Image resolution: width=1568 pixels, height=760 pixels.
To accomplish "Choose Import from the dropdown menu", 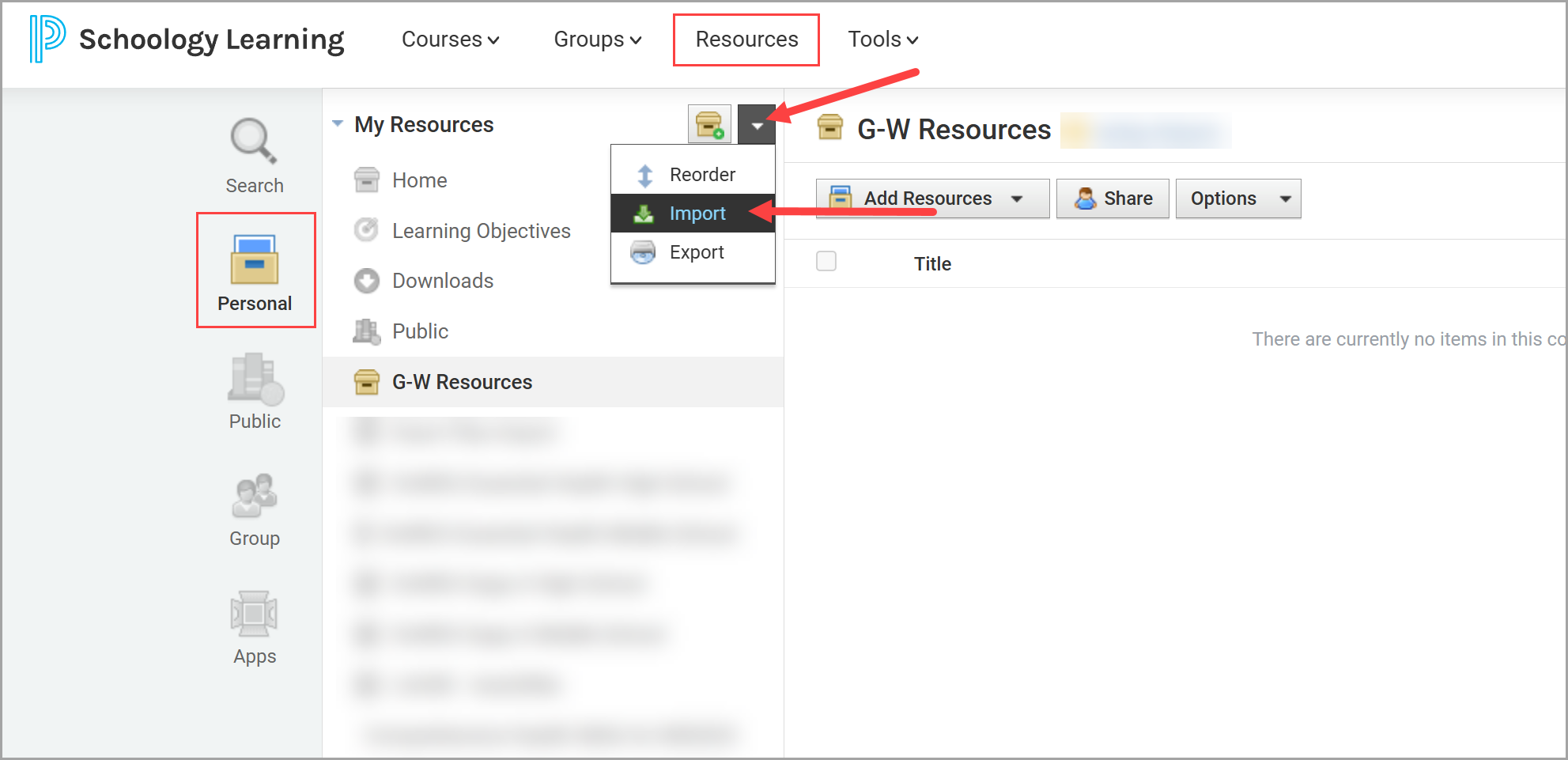I will point(693,214).
